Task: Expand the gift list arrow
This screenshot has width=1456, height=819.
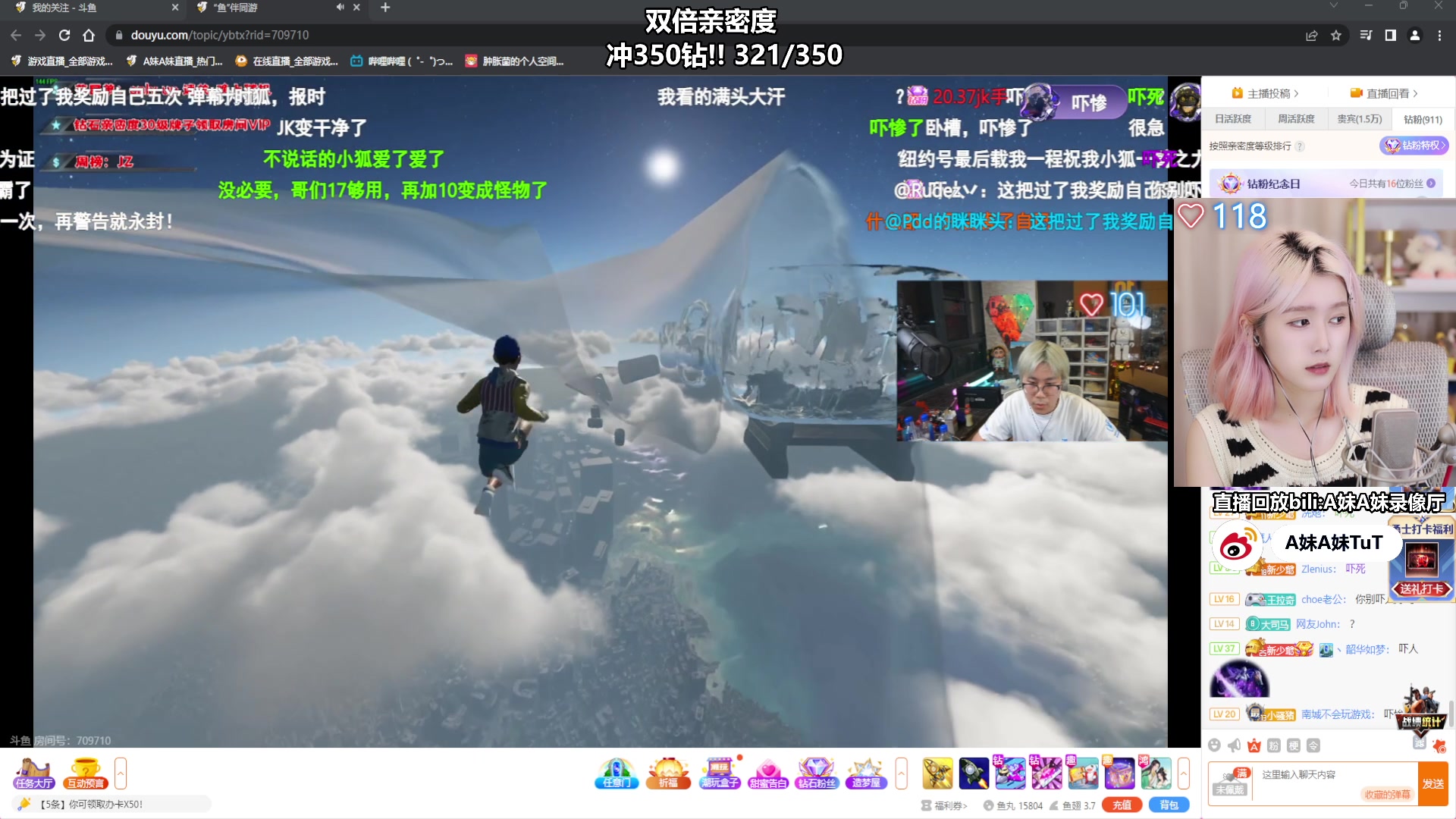Action: [x=1184, y=773]
